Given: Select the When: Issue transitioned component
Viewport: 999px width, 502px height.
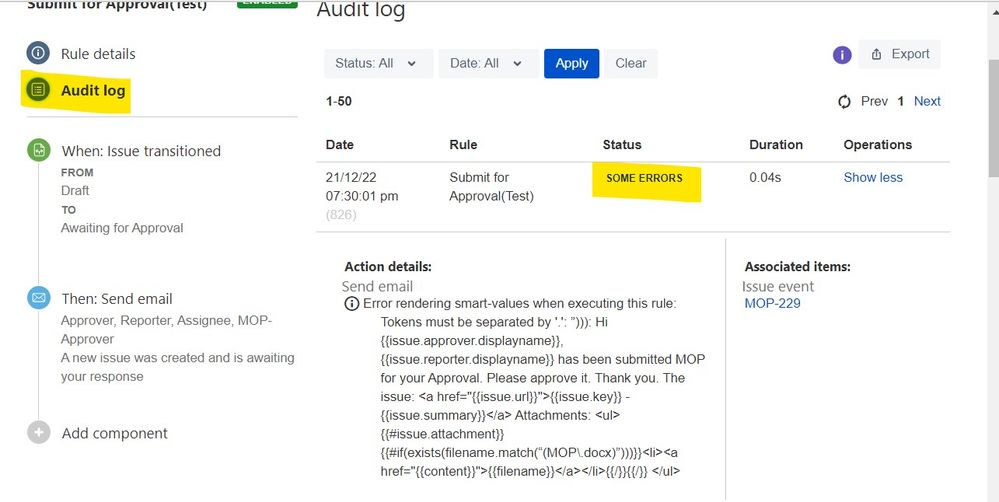Looking at the screenshot, I should 141,151.
